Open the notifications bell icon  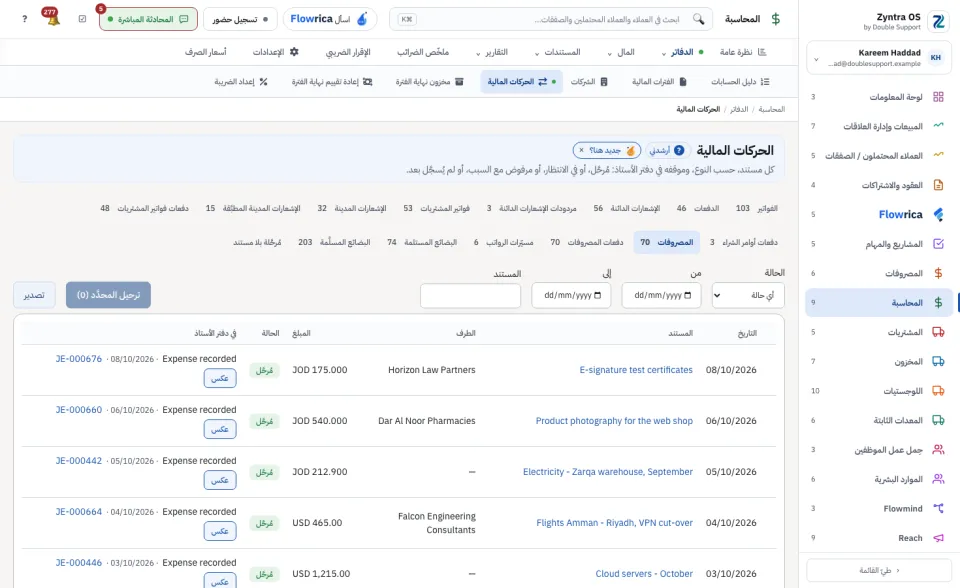click(x=53, y=18)
